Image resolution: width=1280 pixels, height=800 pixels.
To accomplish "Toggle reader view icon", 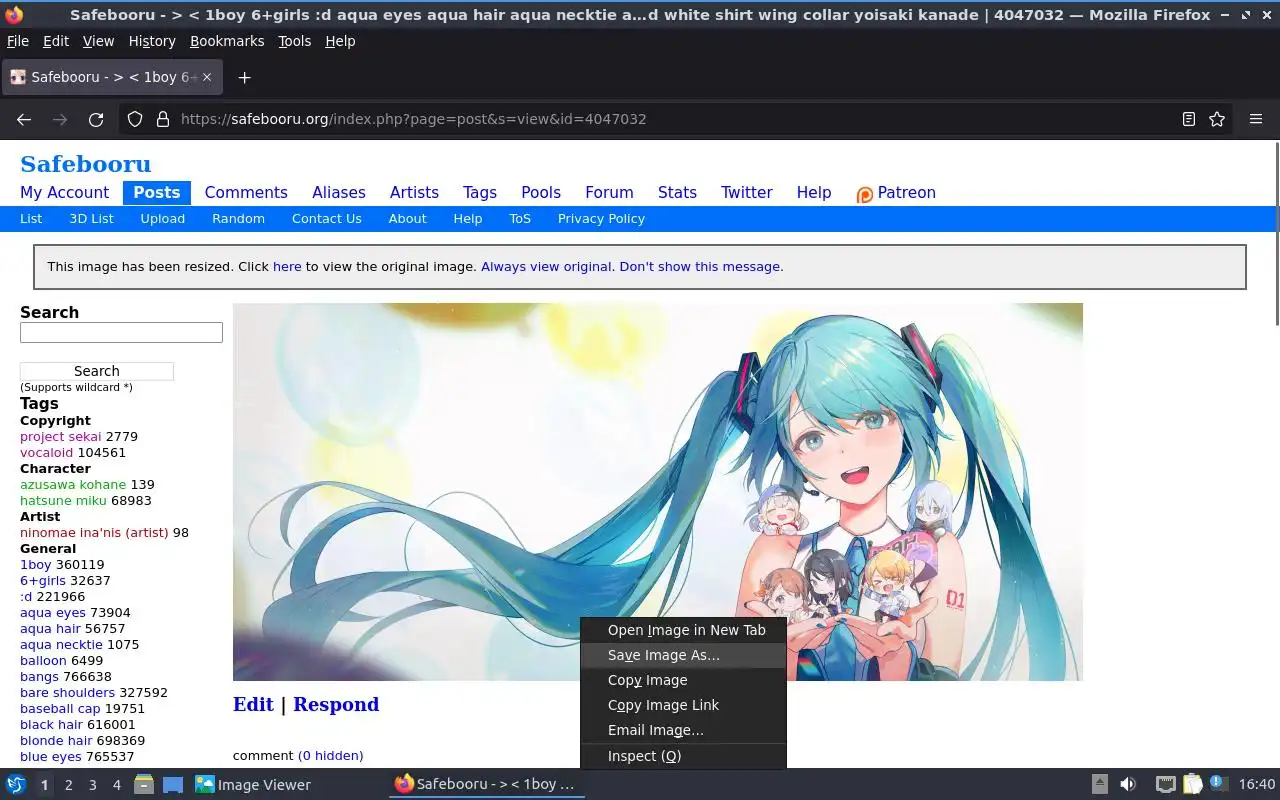I will tap(1189, 119).
